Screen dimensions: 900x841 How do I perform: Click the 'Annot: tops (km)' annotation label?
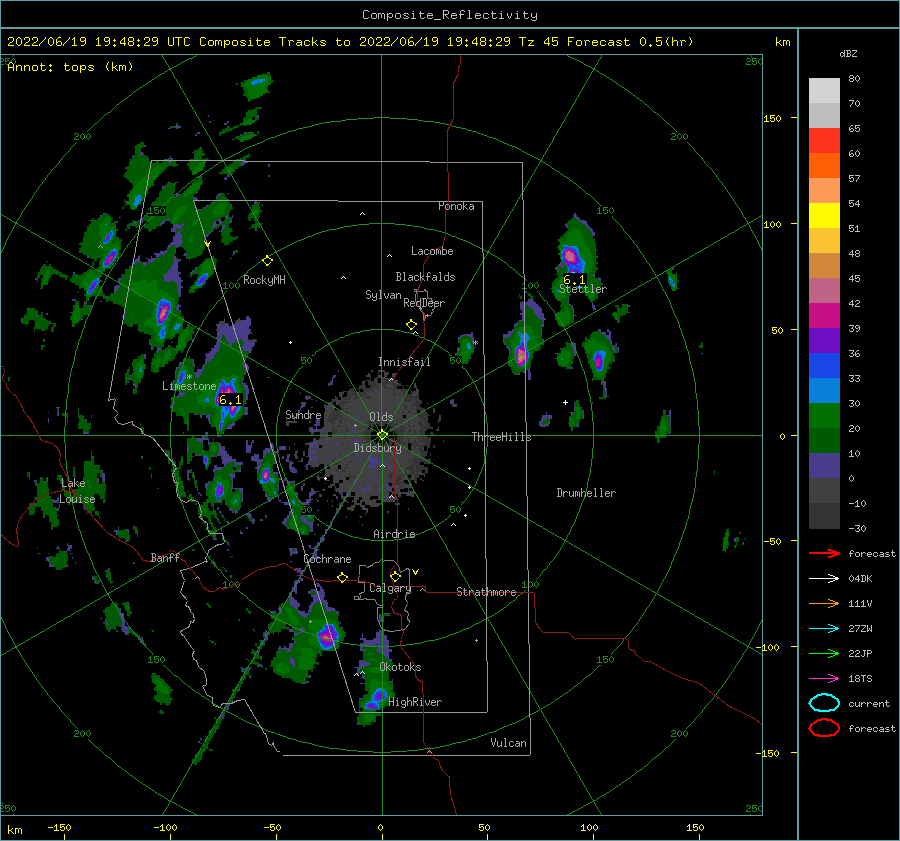click(70, 67)
